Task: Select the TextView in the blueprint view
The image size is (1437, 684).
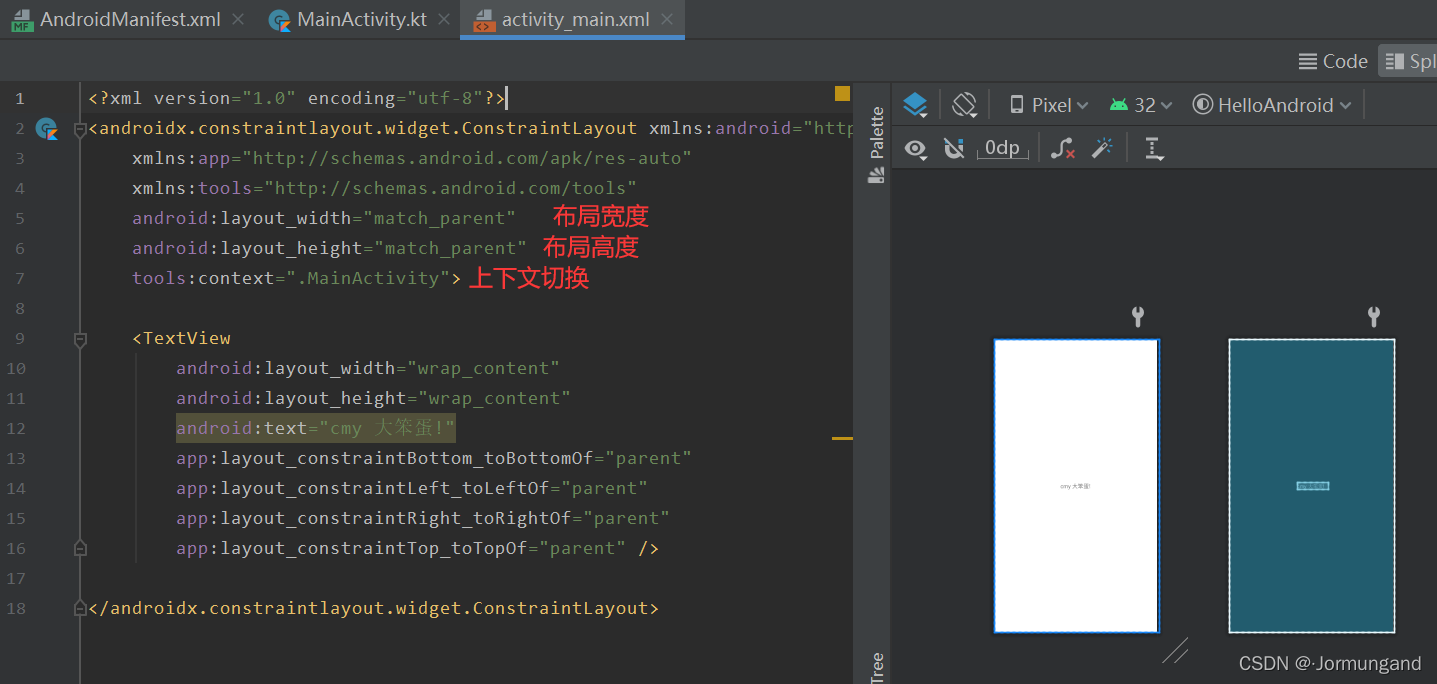Action: tap(1312, 486)
